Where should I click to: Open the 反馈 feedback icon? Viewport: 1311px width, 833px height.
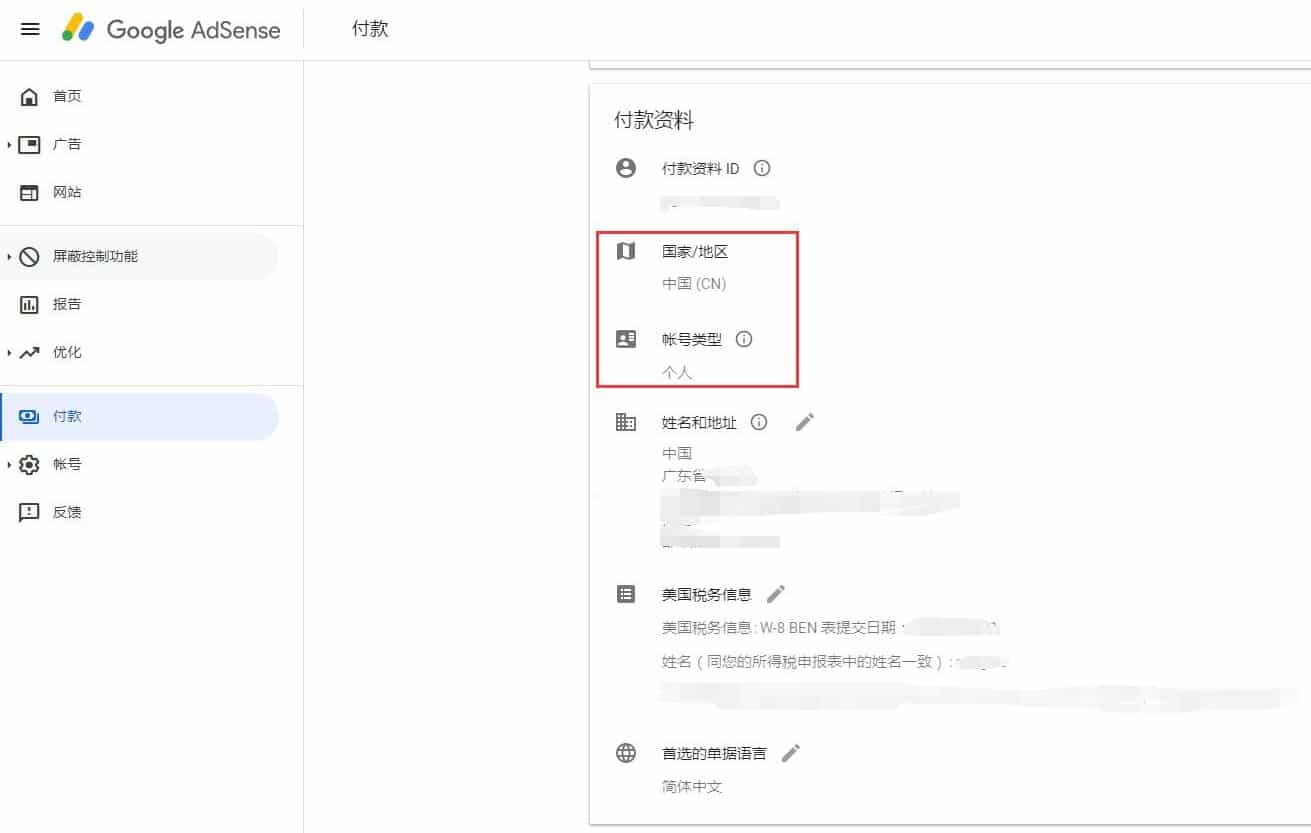pyautogui.click(x=30, y=512)
